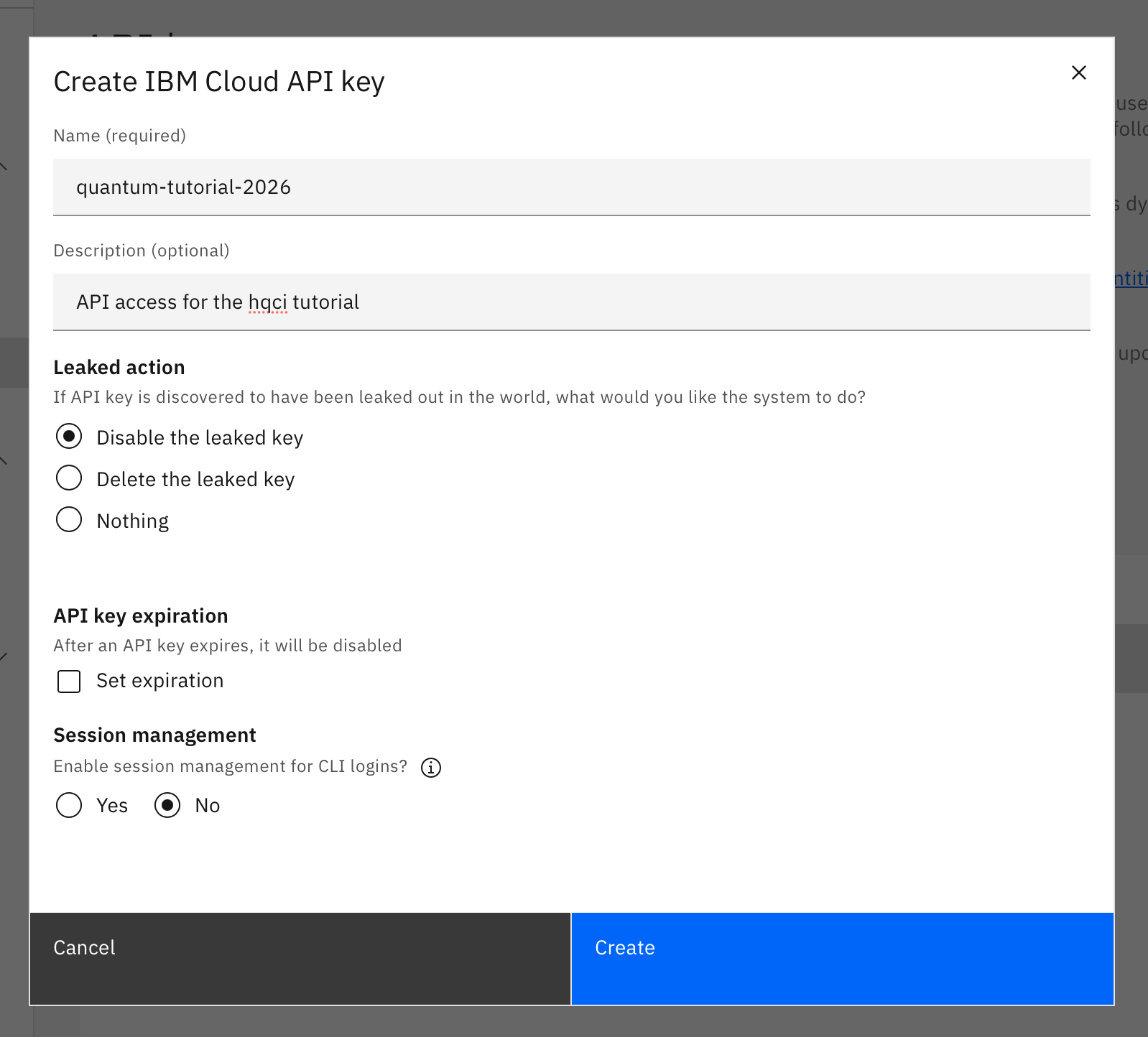Click the Name input field
Image resolution: width=1148 pixels, height=1037 pixels.
pos(572,187)
